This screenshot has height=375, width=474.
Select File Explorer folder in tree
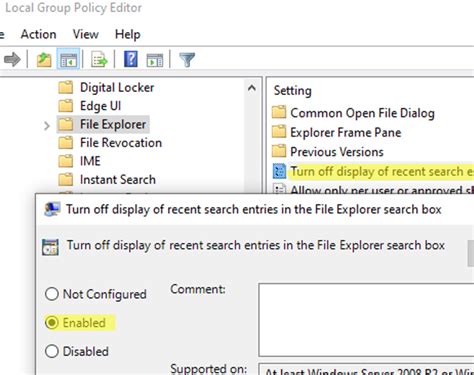pos(113,124)
